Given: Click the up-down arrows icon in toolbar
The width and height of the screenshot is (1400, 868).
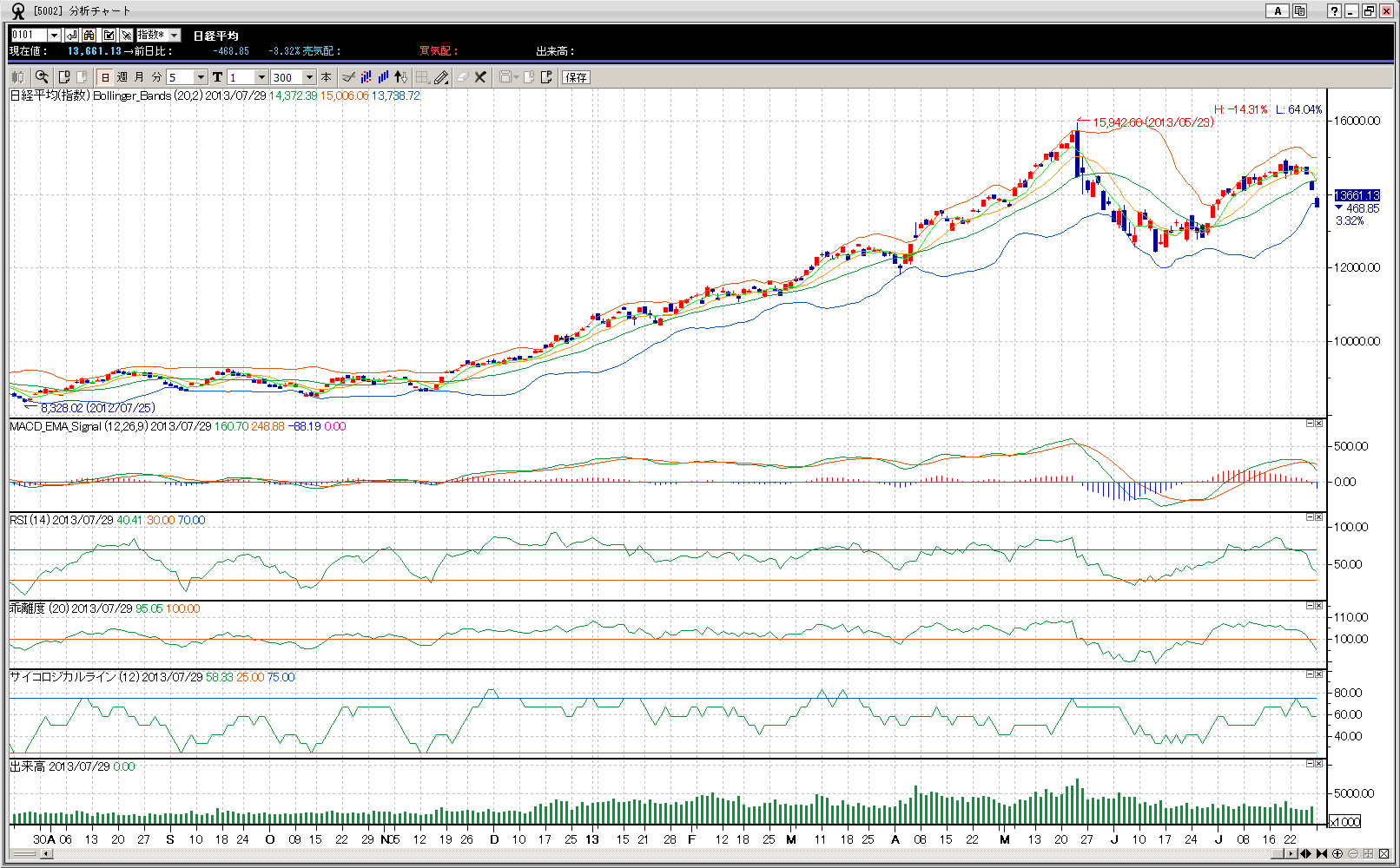Looking at the screenshot, I should point(400,77).
